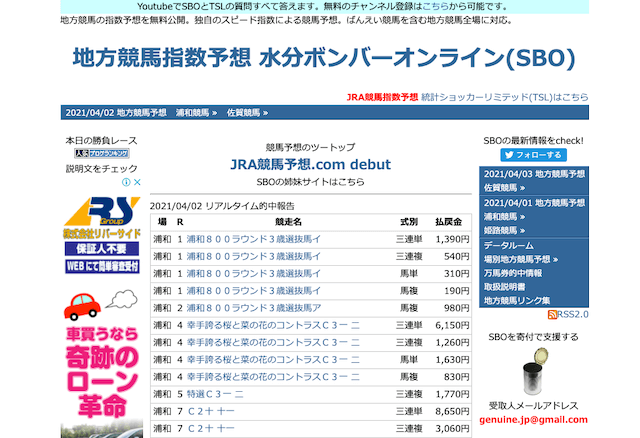Click the RSS2.0 text link
640x438 pixels.
[x=573, y=314]
